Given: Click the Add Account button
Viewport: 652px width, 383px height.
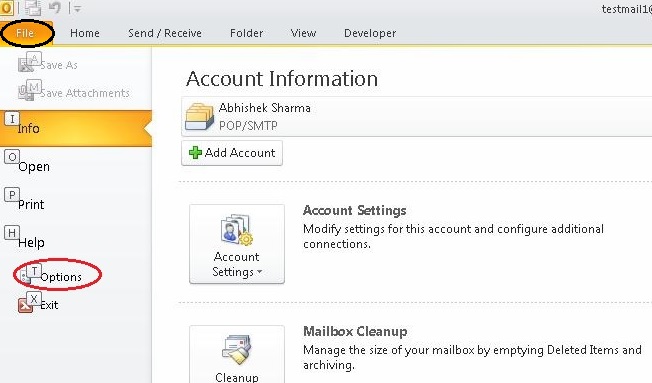Looking at the screenshot, I should (x=232, y=153).
